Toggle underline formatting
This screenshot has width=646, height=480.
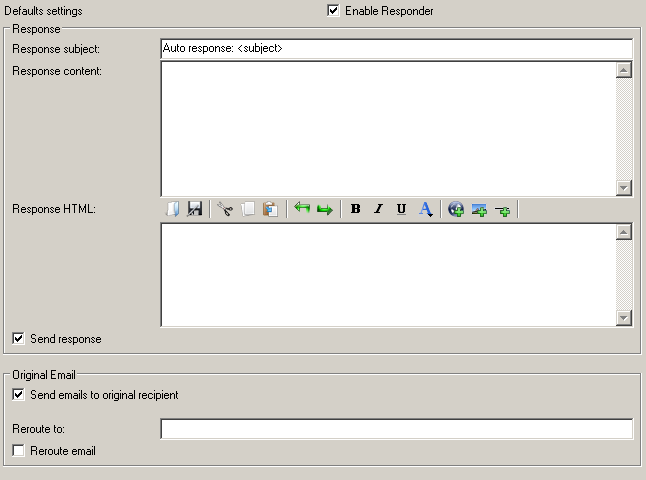click(x=401, y=209)
